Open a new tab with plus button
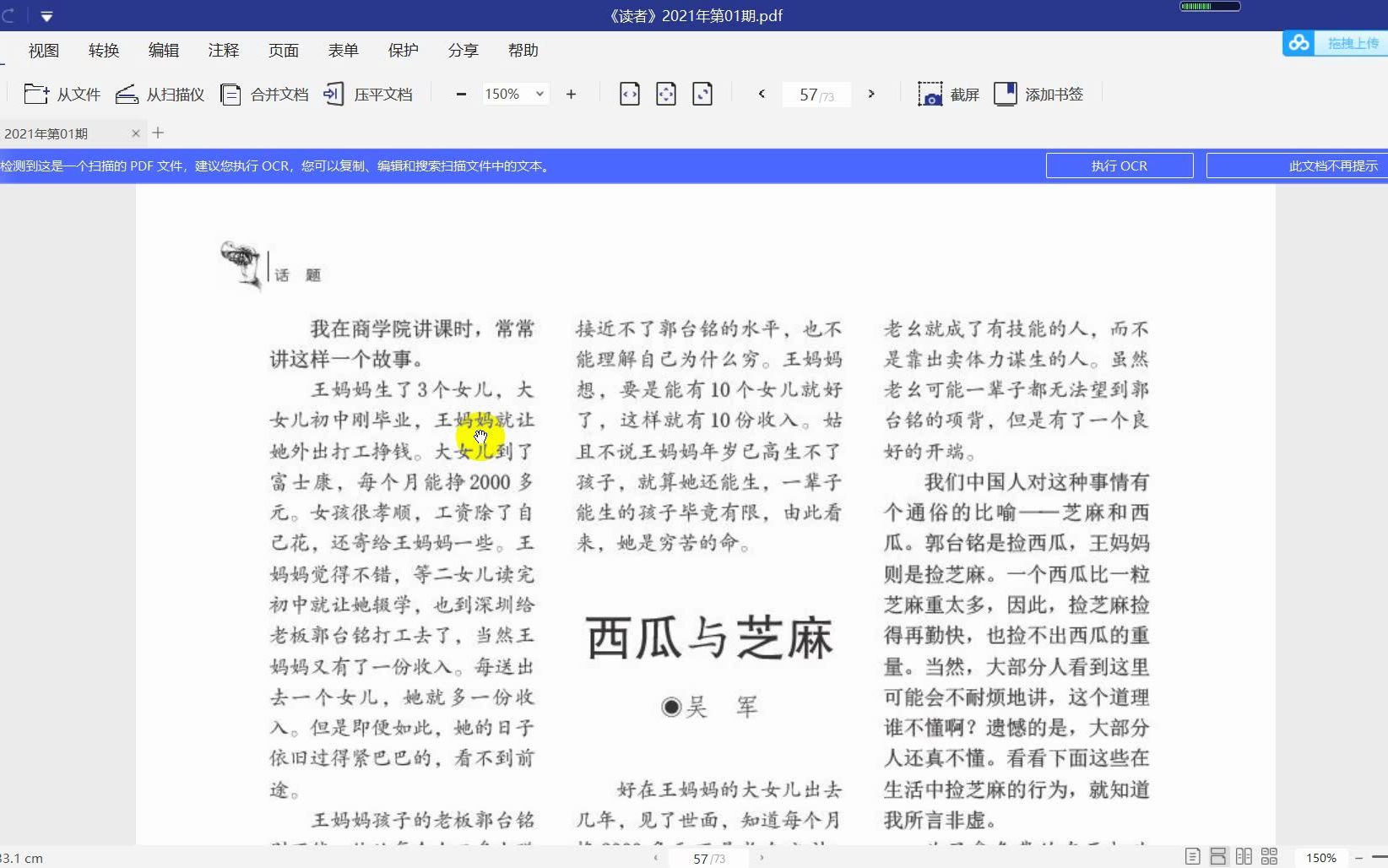Screen dimensions: 1388x868 [158, 133]
